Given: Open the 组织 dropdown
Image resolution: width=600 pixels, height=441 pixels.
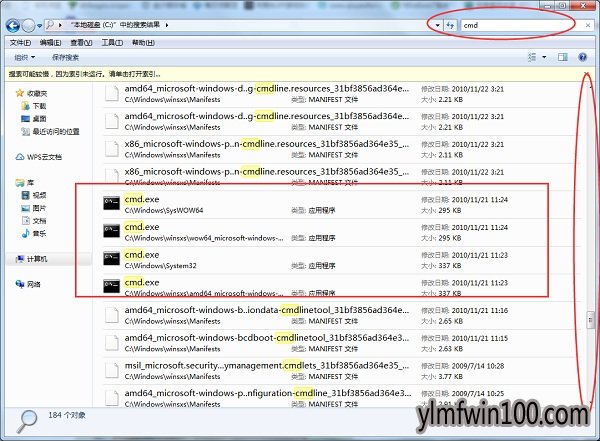Looking at the screenshot, I should (24, 57).
